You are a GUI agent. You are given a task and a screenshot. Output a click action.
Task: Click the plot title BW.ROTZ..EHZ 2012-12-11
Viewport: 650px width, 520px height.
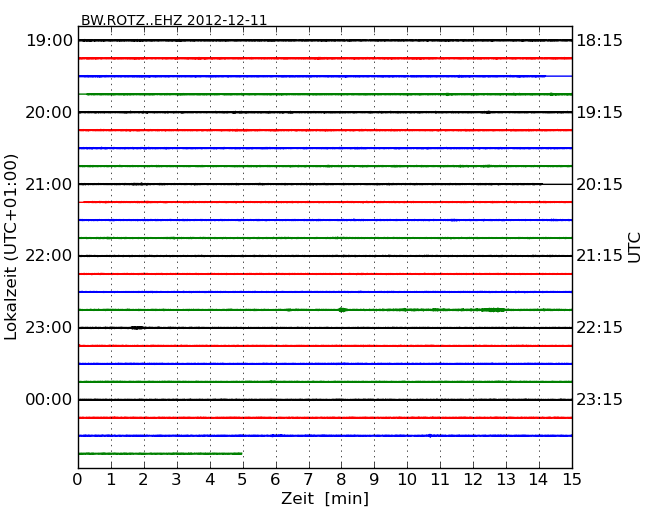[174, 20]
